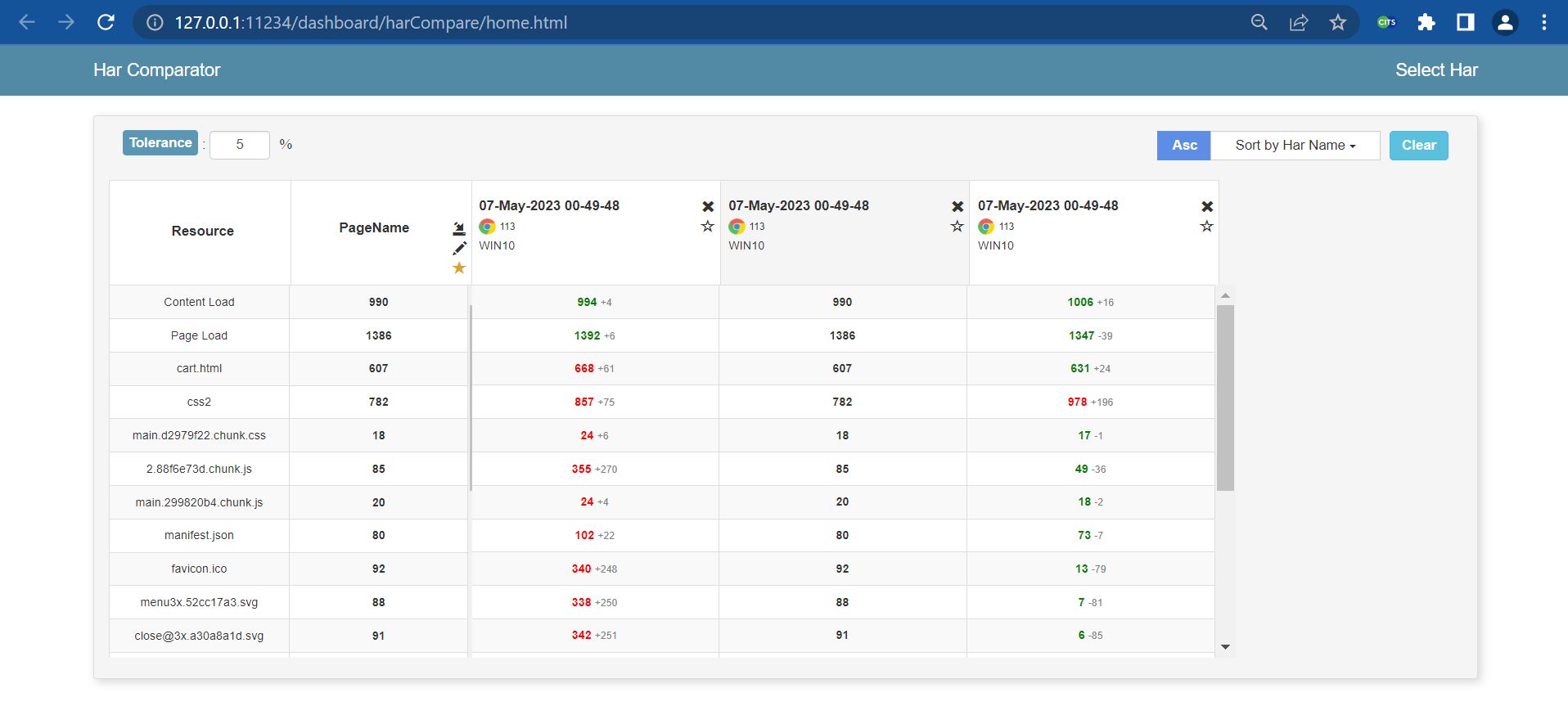The height and width of the screenshot is (706, 1568).
Task: Click the zoom magnifier icon in the address bar
Action: coord(1259,22)
